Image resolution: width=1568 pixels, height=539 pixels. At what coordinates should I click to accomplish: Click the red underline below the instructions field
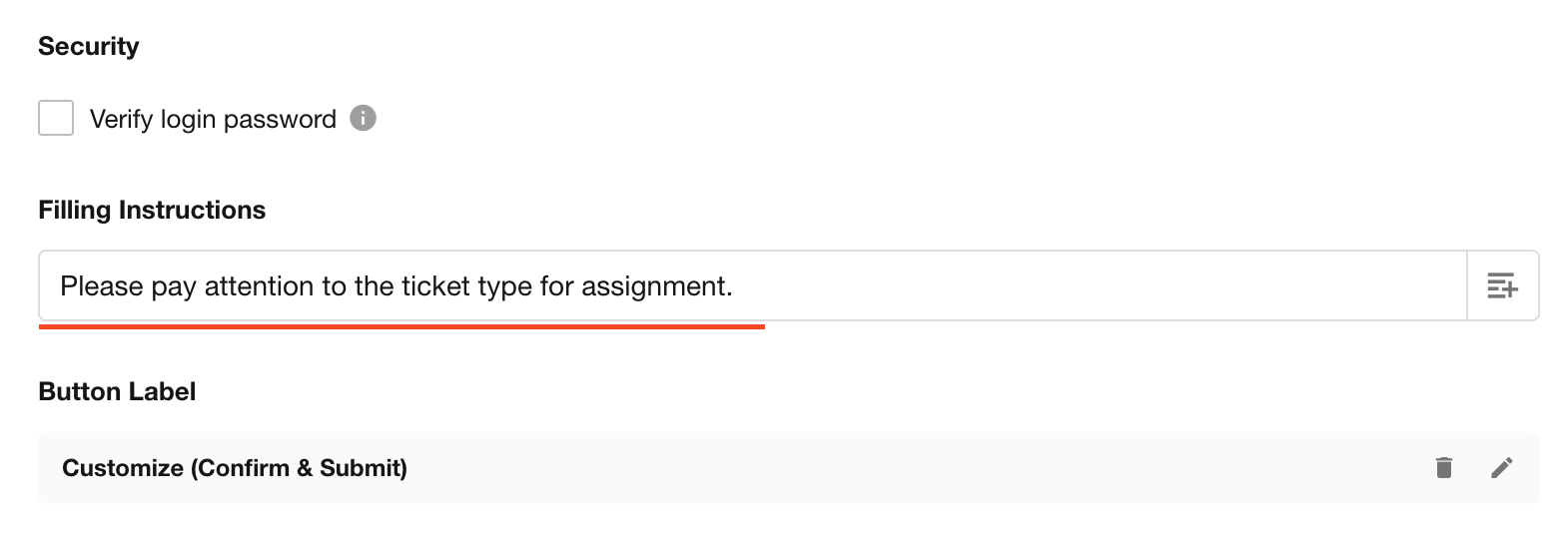[401, 325]
